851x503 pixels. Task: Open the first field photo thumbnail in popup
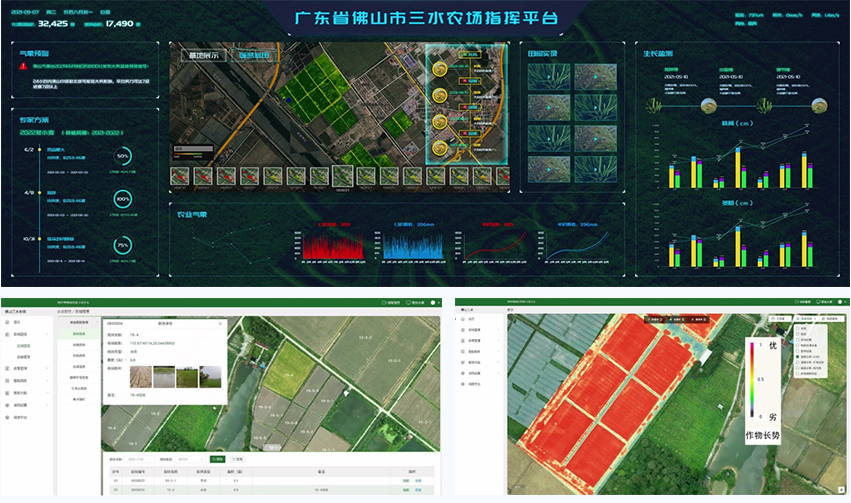tap(139, 377)
